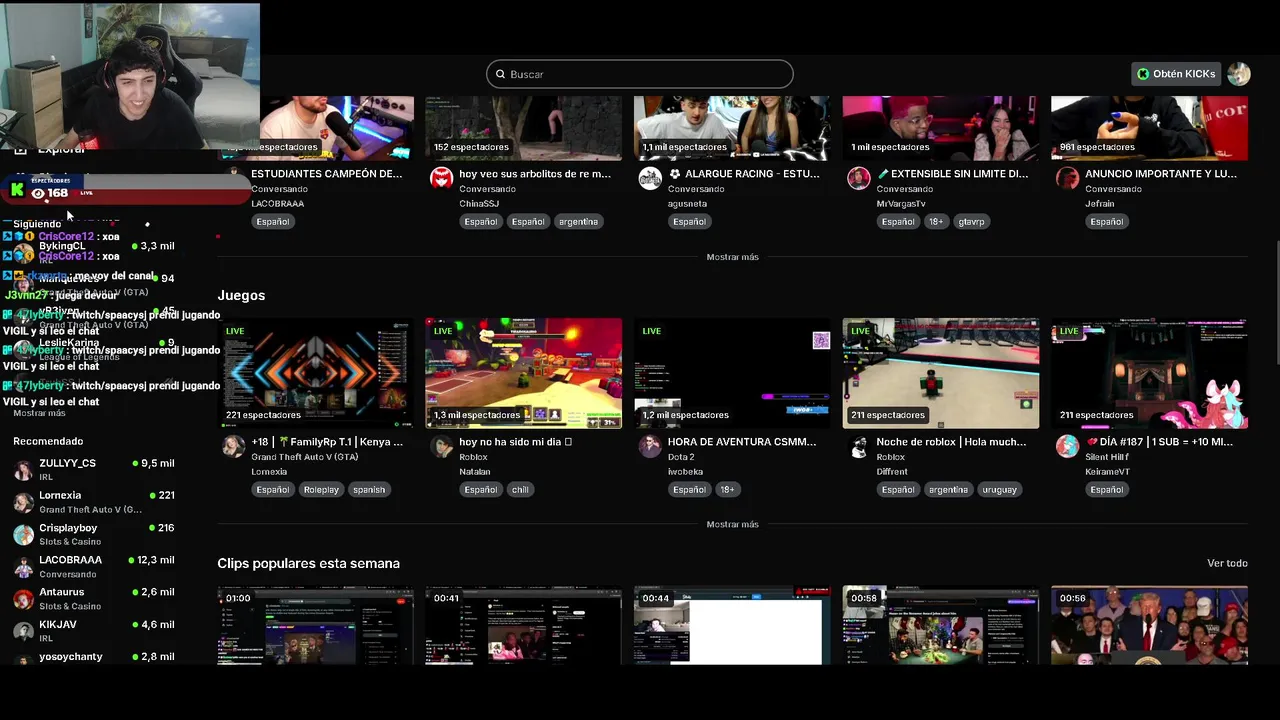
Task: Focus the Buscar search field
Action: coord(640,74)
